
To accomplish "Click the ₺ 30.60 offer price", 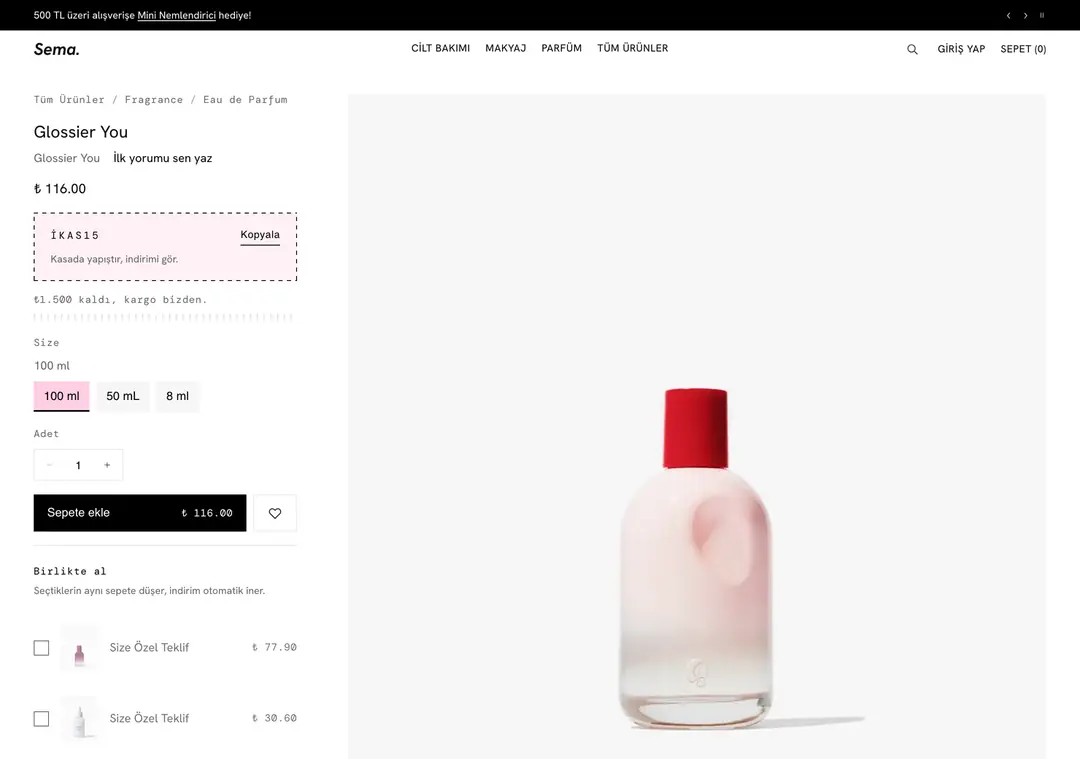I will 274,718.
